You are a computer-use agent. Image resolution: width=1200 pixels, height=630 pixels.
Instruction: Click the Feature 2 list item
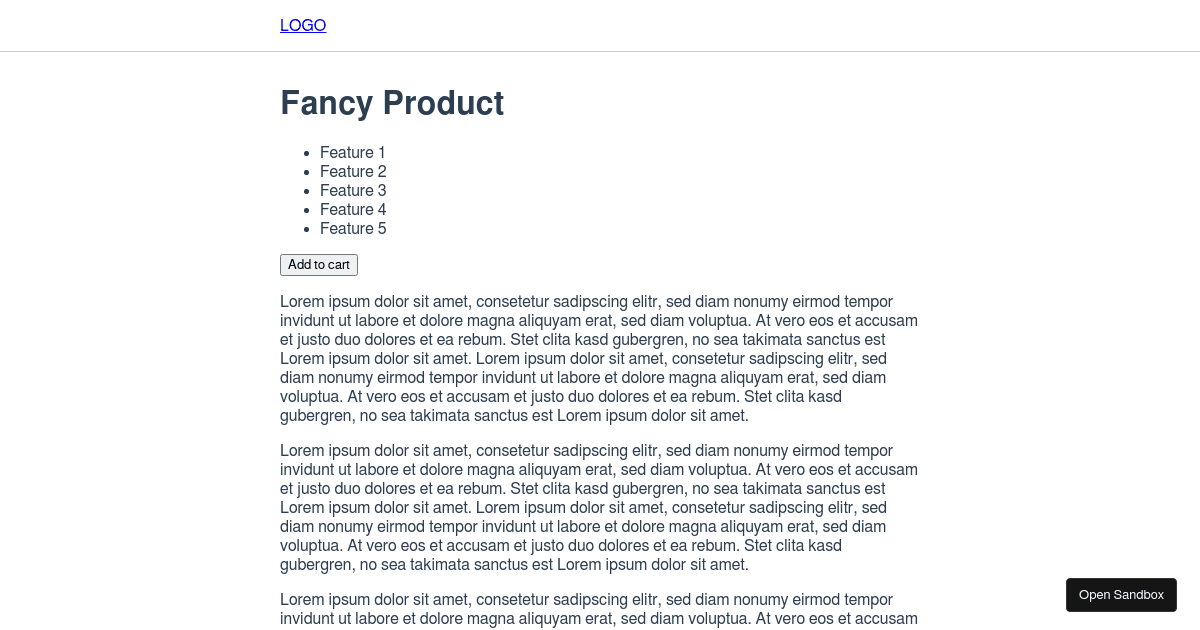(x=353, y=172)
